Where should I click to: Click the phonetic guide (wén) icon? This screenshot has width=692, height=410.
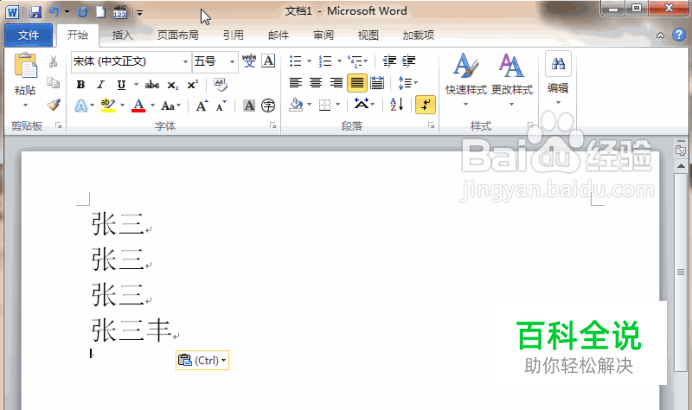coord(249,61)
